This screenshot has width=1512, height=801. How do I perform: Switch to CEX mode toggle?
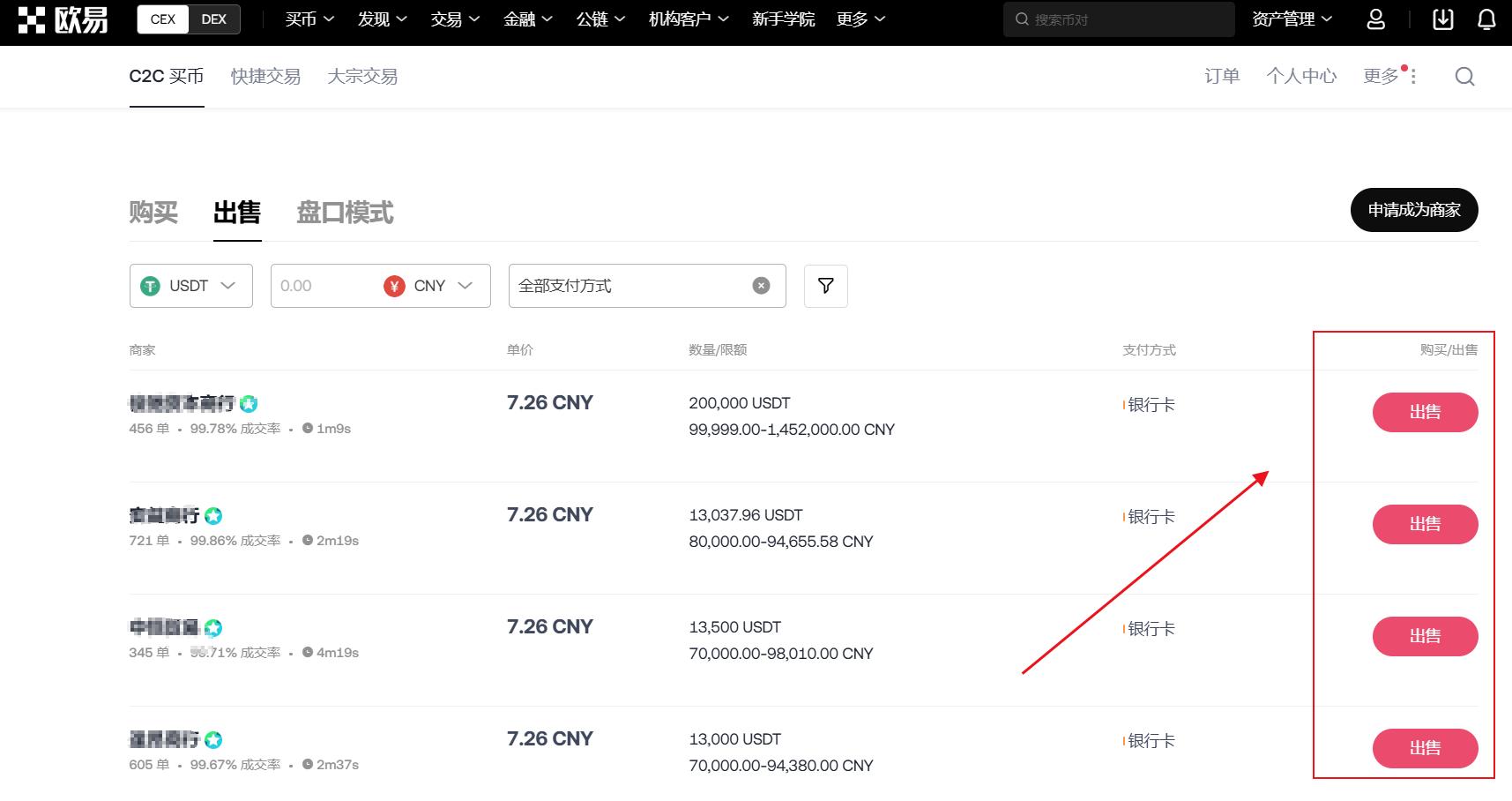click(x=163, y=19)
